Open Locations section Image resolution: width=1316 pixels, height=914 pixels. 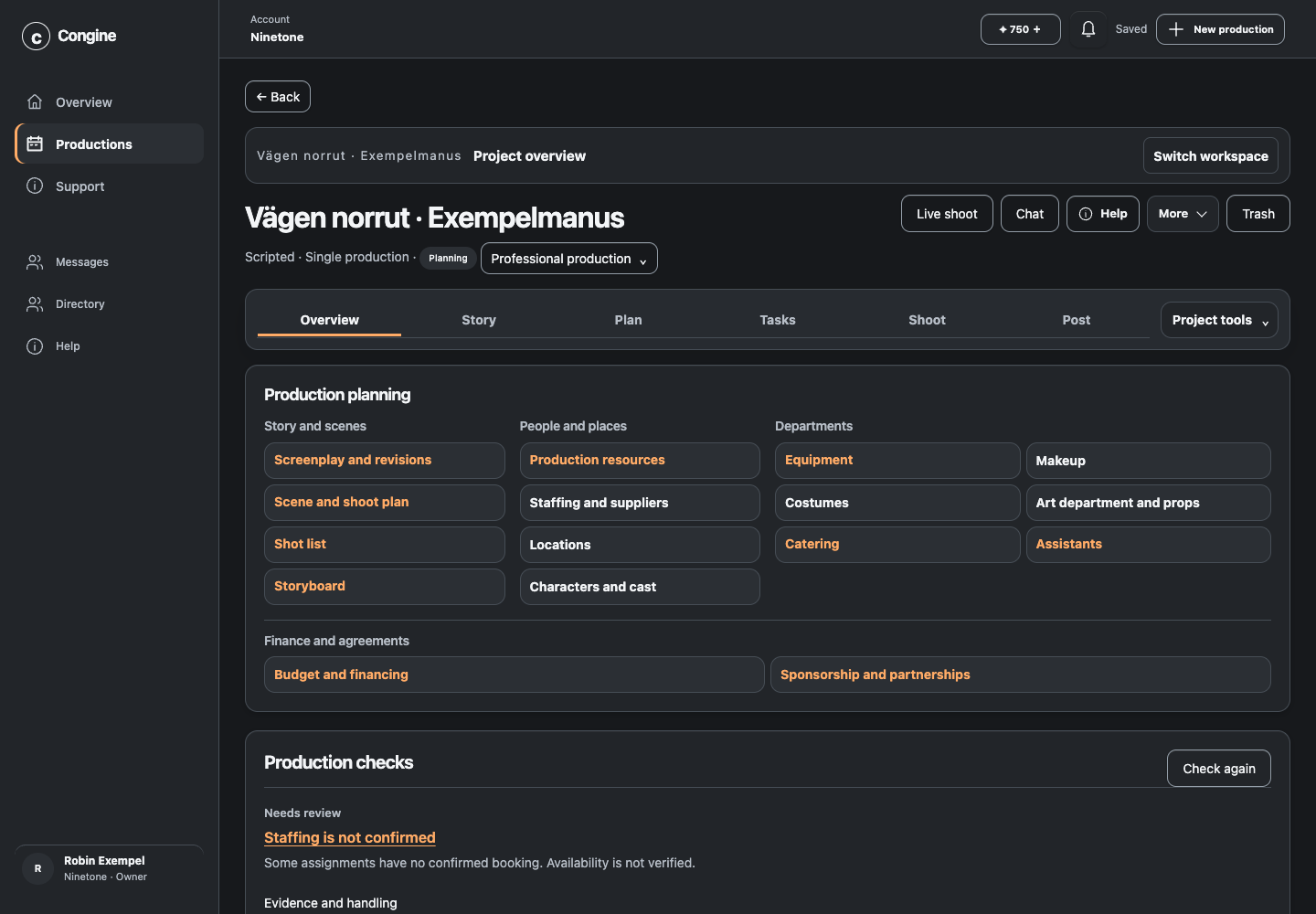[x=640, y=545]
